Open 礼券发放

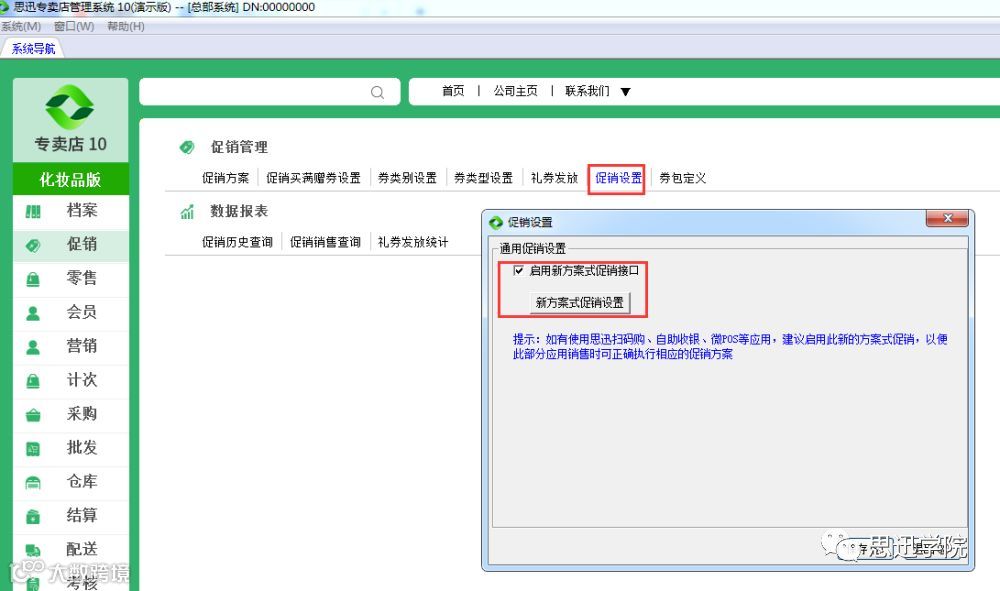coord(554,178)
